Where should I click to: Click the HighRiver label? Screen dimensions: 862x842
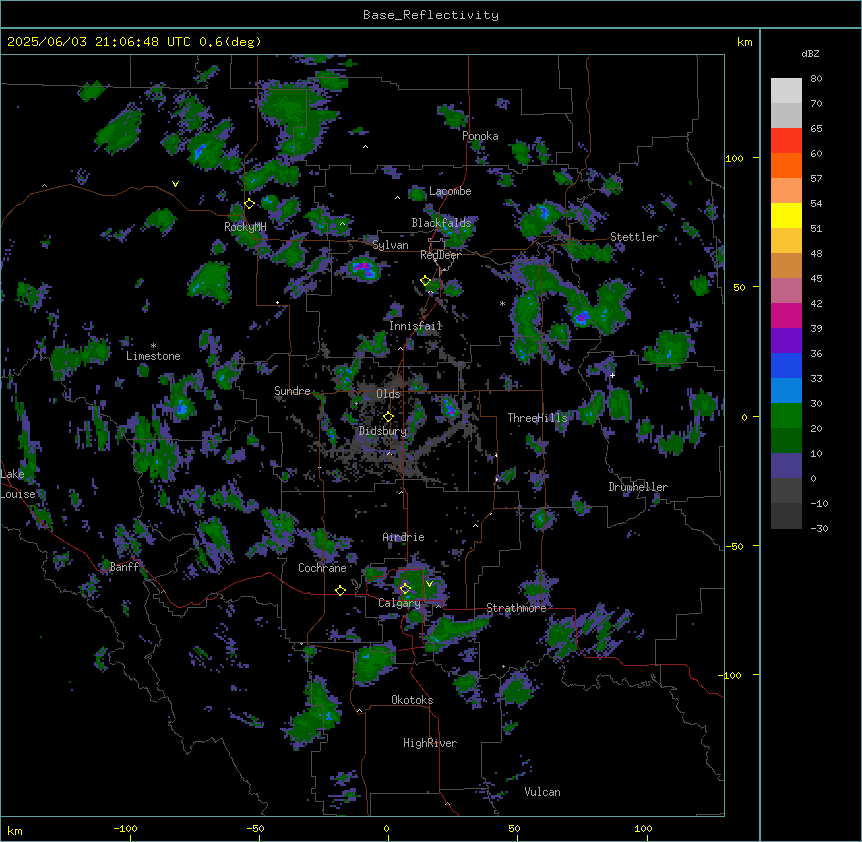pos(430,743)
